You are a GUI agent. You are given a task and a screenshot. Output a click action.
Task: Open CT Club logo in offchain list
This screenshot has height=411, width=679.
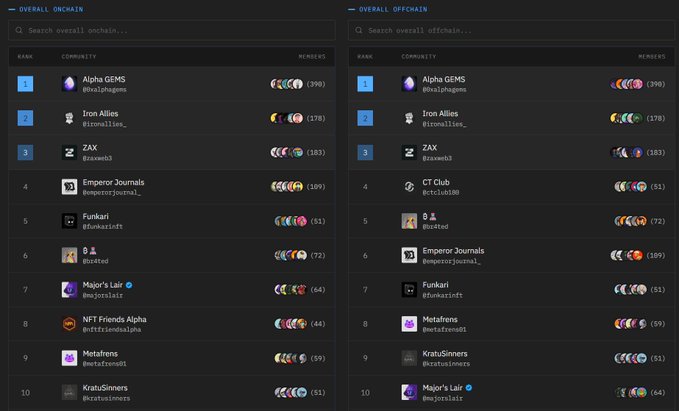[409, 187]
